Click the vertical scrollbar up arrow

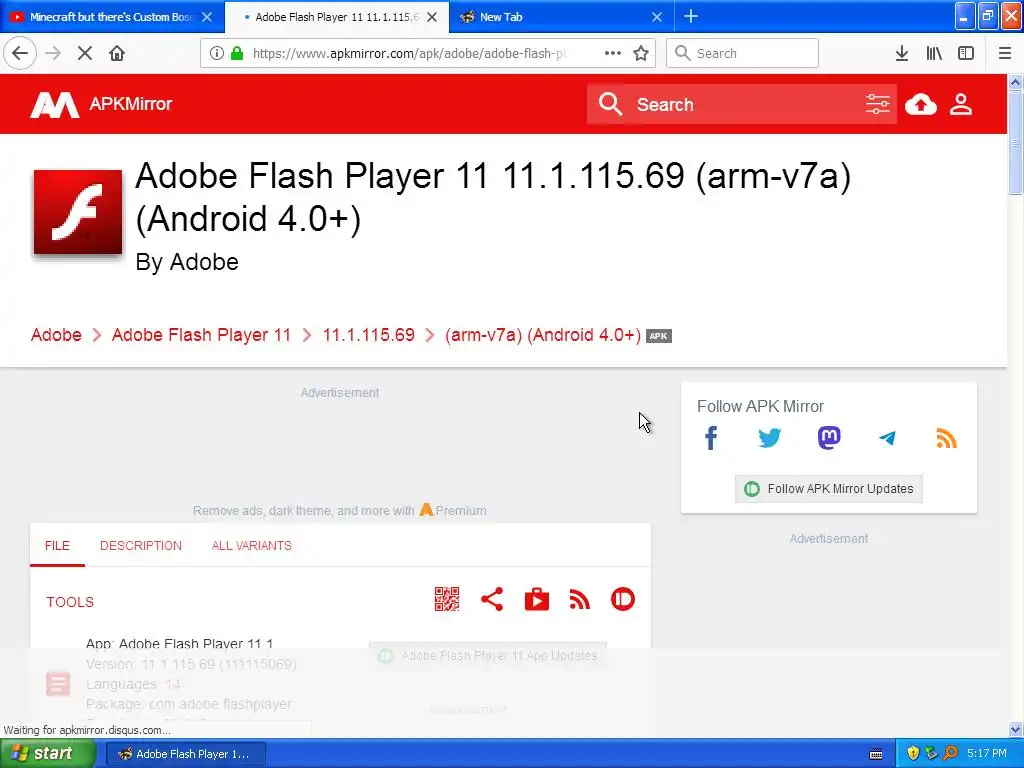coord(1016,82)
